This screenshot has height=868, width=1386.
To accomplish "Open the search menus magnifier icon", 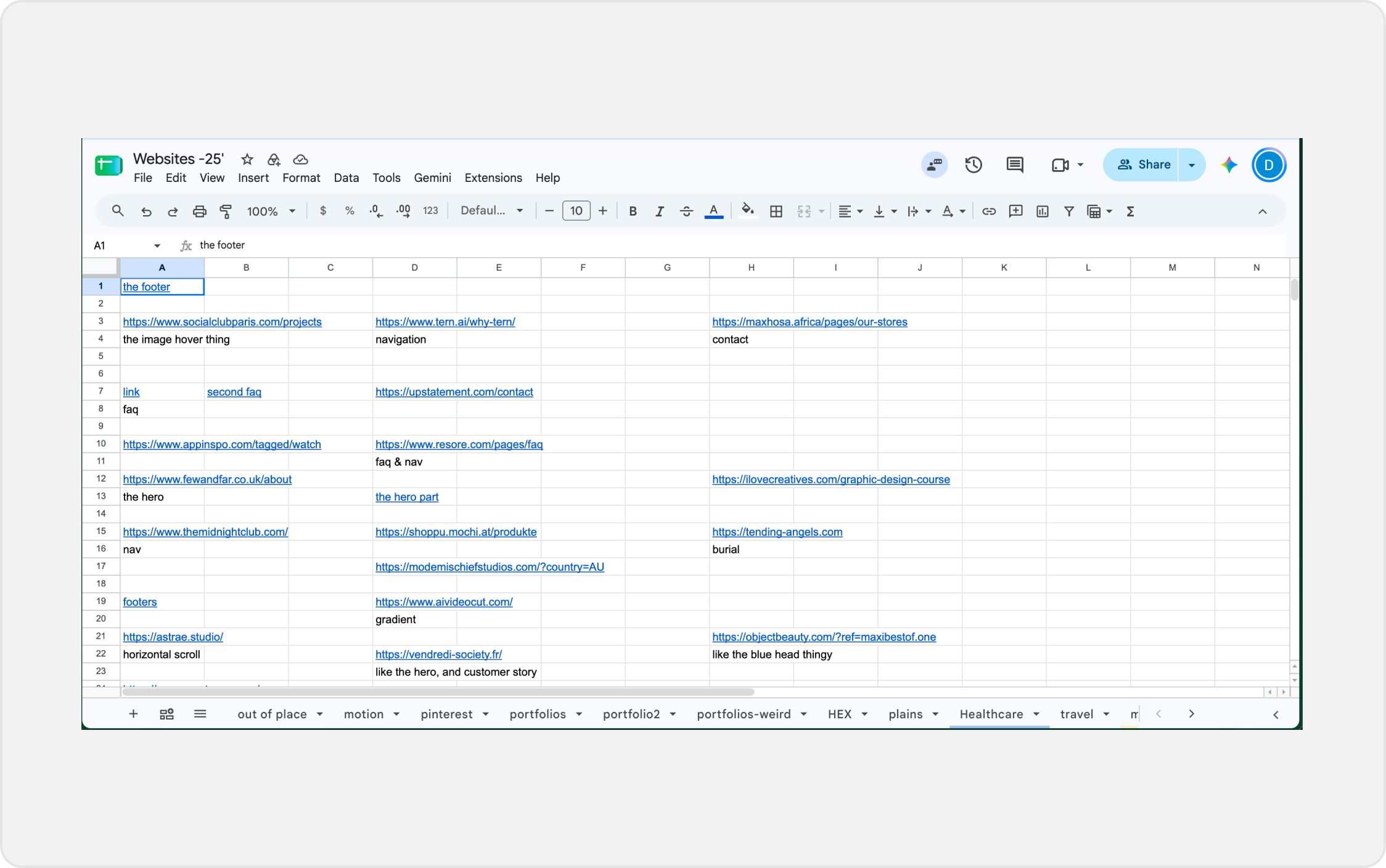I will 118,211.
